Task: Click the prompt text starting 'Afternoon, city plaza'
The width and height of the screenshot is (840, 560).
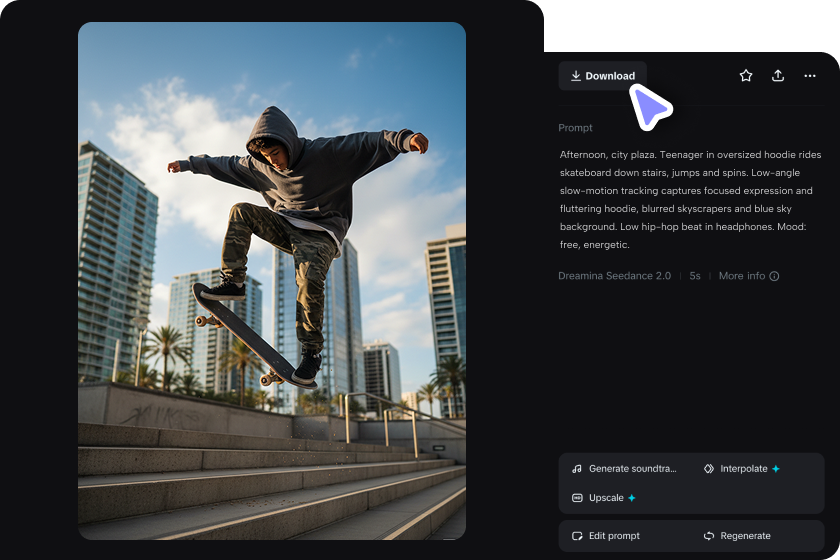Action: (691, 199)
